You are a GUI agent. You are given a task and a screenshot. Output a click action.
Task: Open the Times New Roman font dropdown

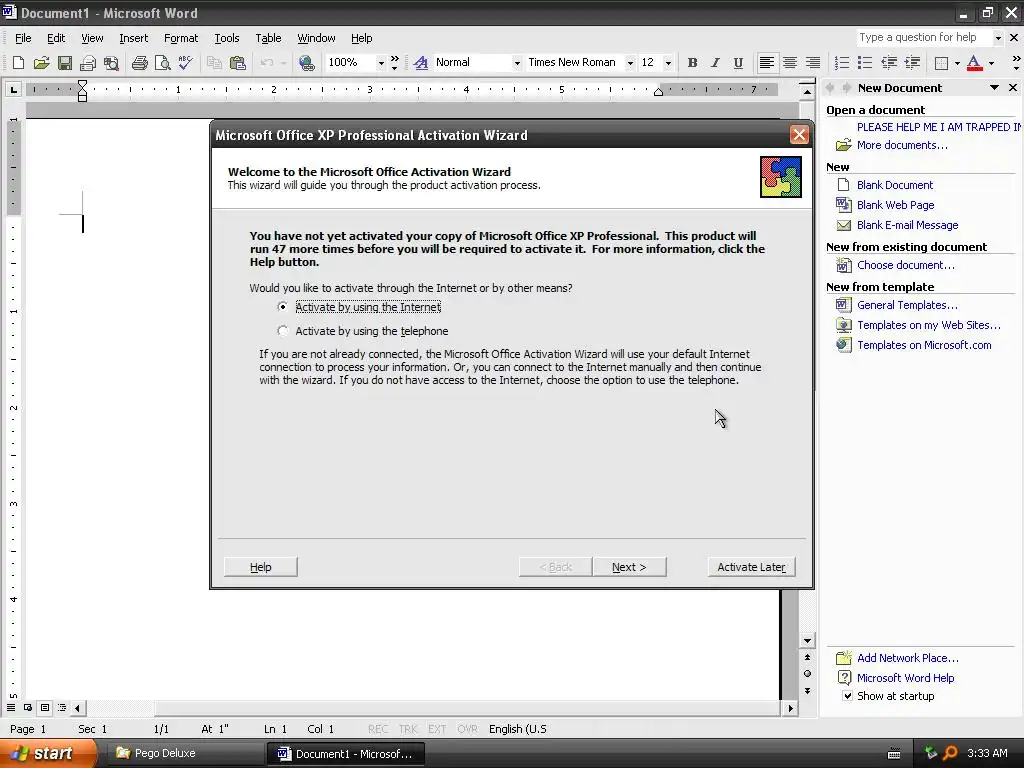click(x=630, y=63)
